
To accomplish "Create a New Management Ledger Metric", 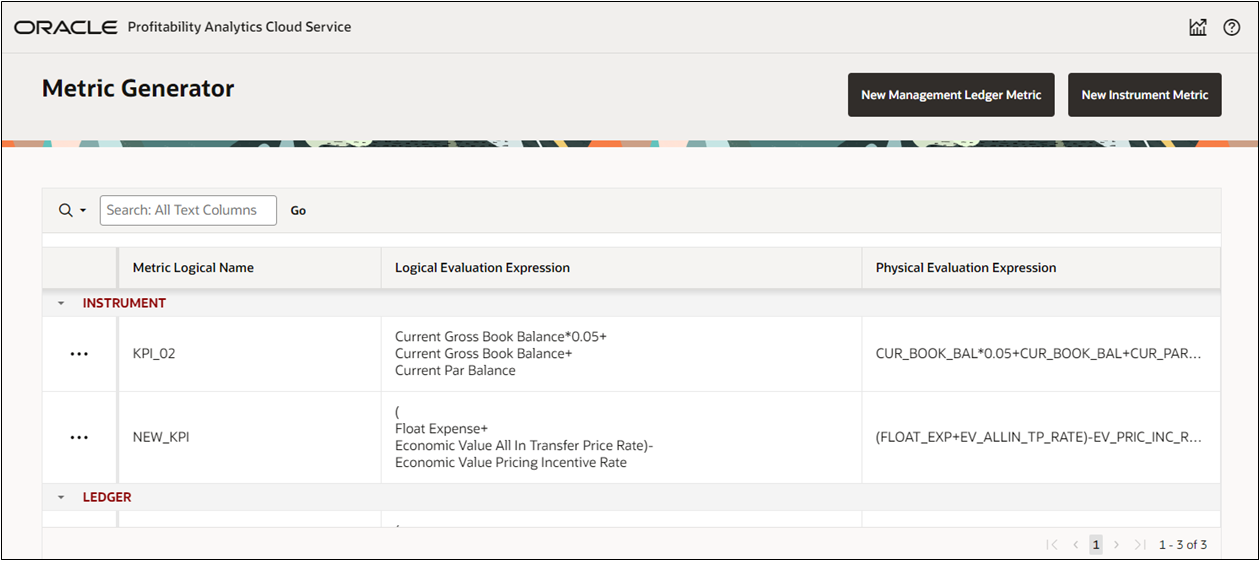I will coord(951,95).
